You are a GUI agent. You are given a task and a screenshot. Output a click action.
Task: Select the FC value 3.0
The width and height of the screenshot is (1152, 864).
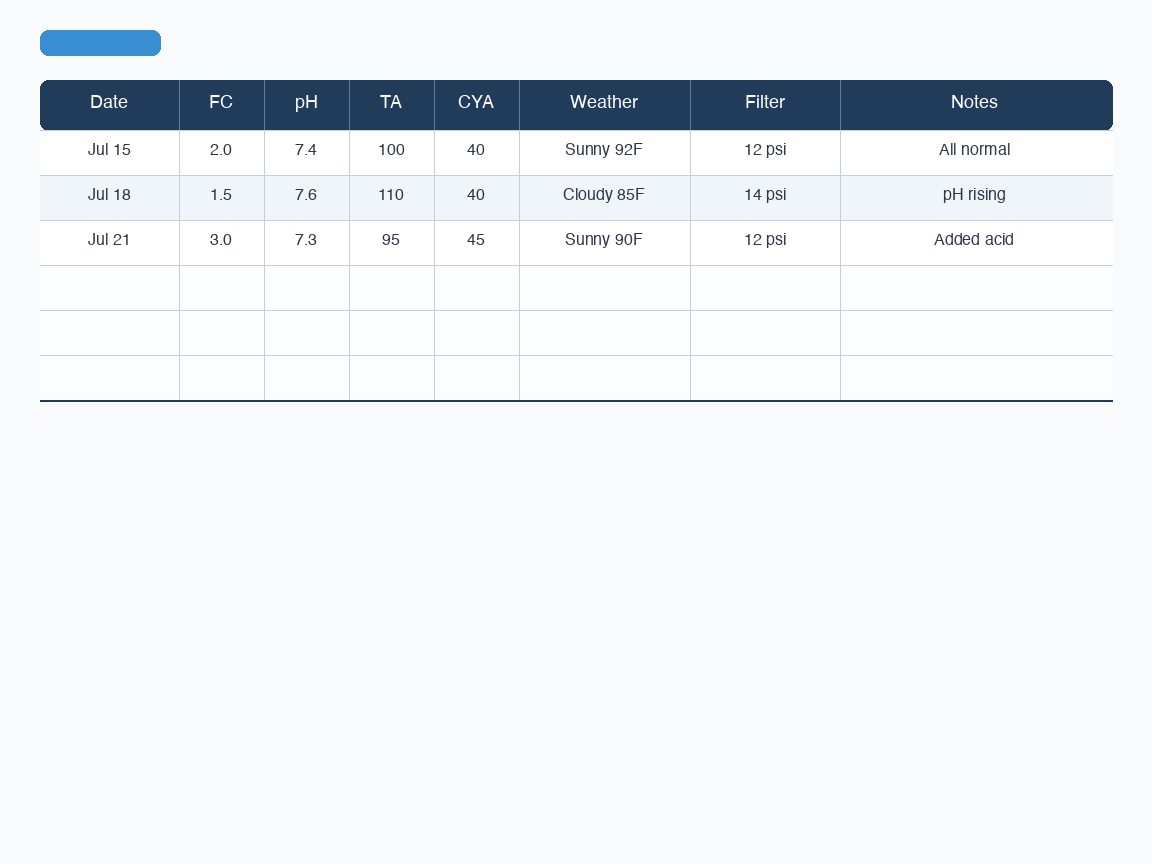pos(222,243)
